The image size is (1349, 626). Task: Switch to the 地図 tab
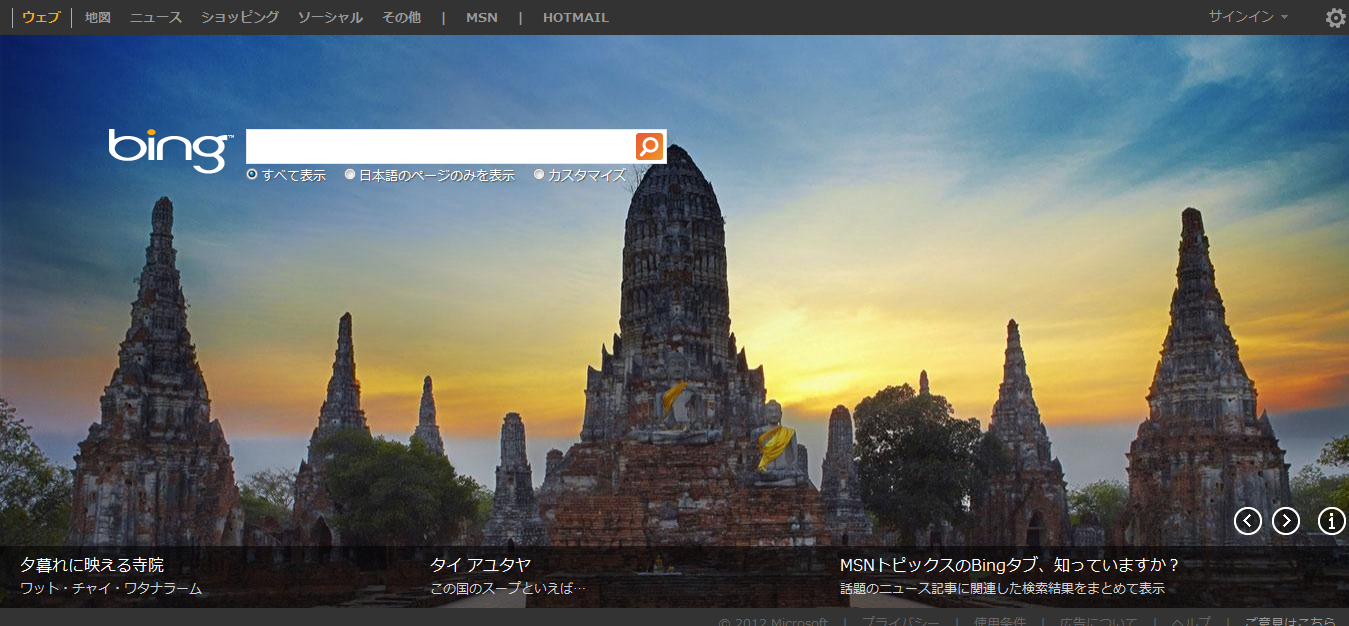[97, 17]
